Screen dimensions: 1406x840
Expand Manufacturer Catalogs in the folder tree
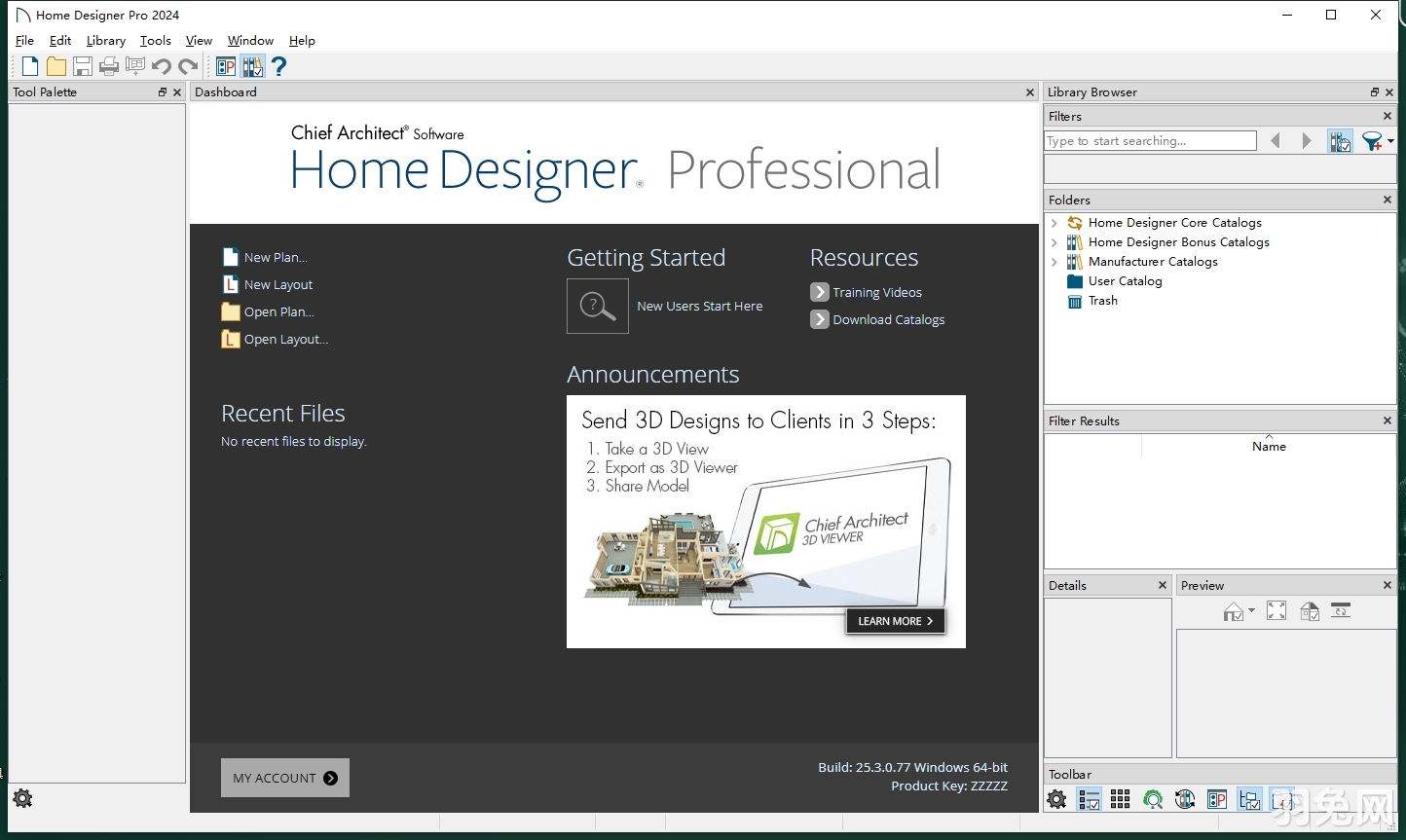coord(1055,261)
